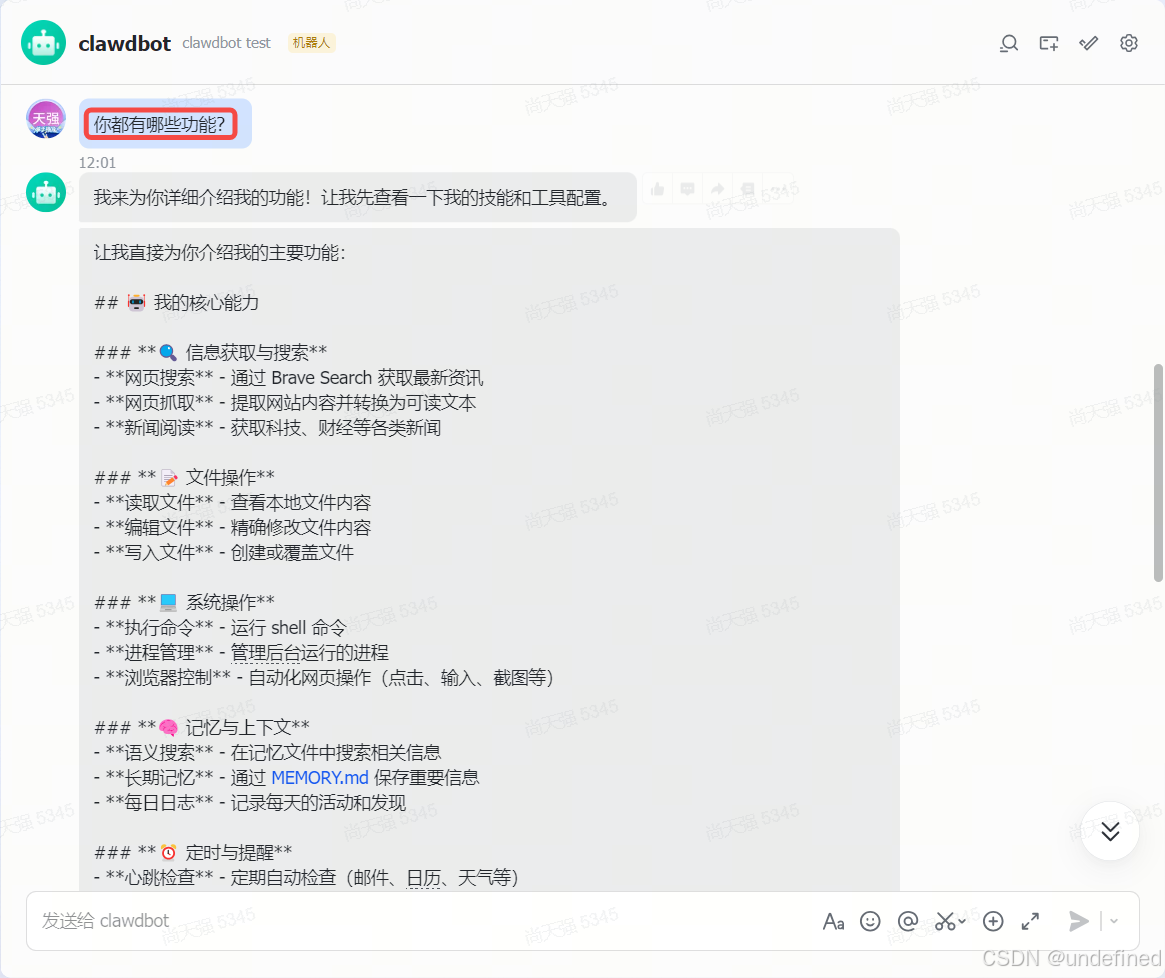
Task: Click the 'Brave Search' line
Action: coord(289,378)
